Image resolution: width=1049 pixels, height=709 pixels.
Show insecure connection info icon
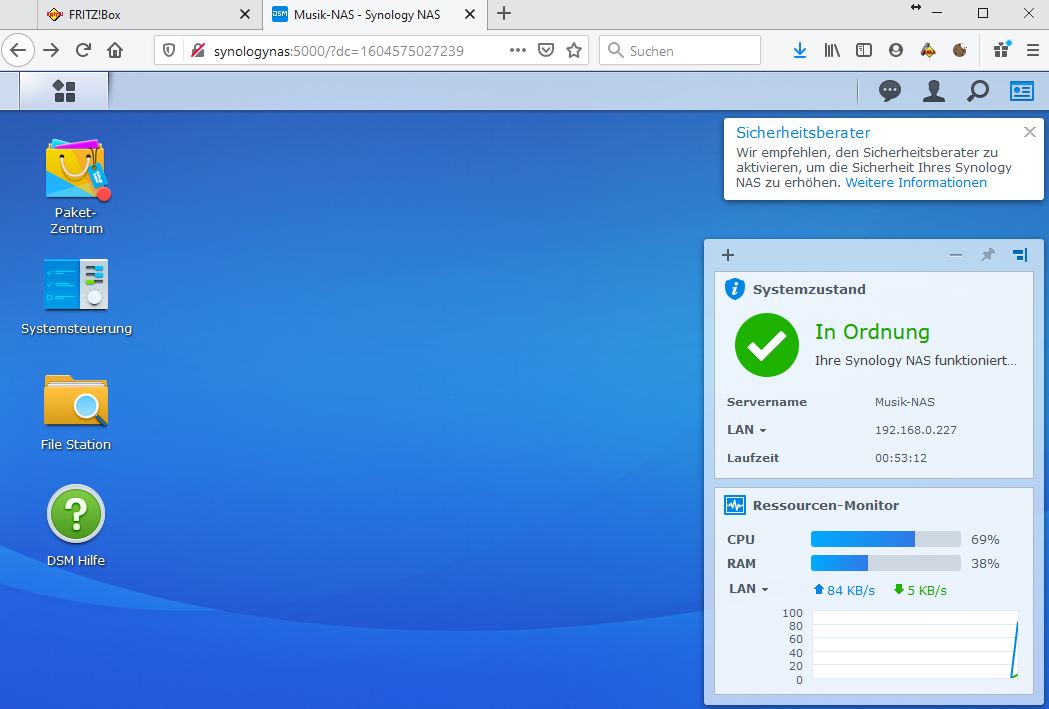tap(197, 50)
